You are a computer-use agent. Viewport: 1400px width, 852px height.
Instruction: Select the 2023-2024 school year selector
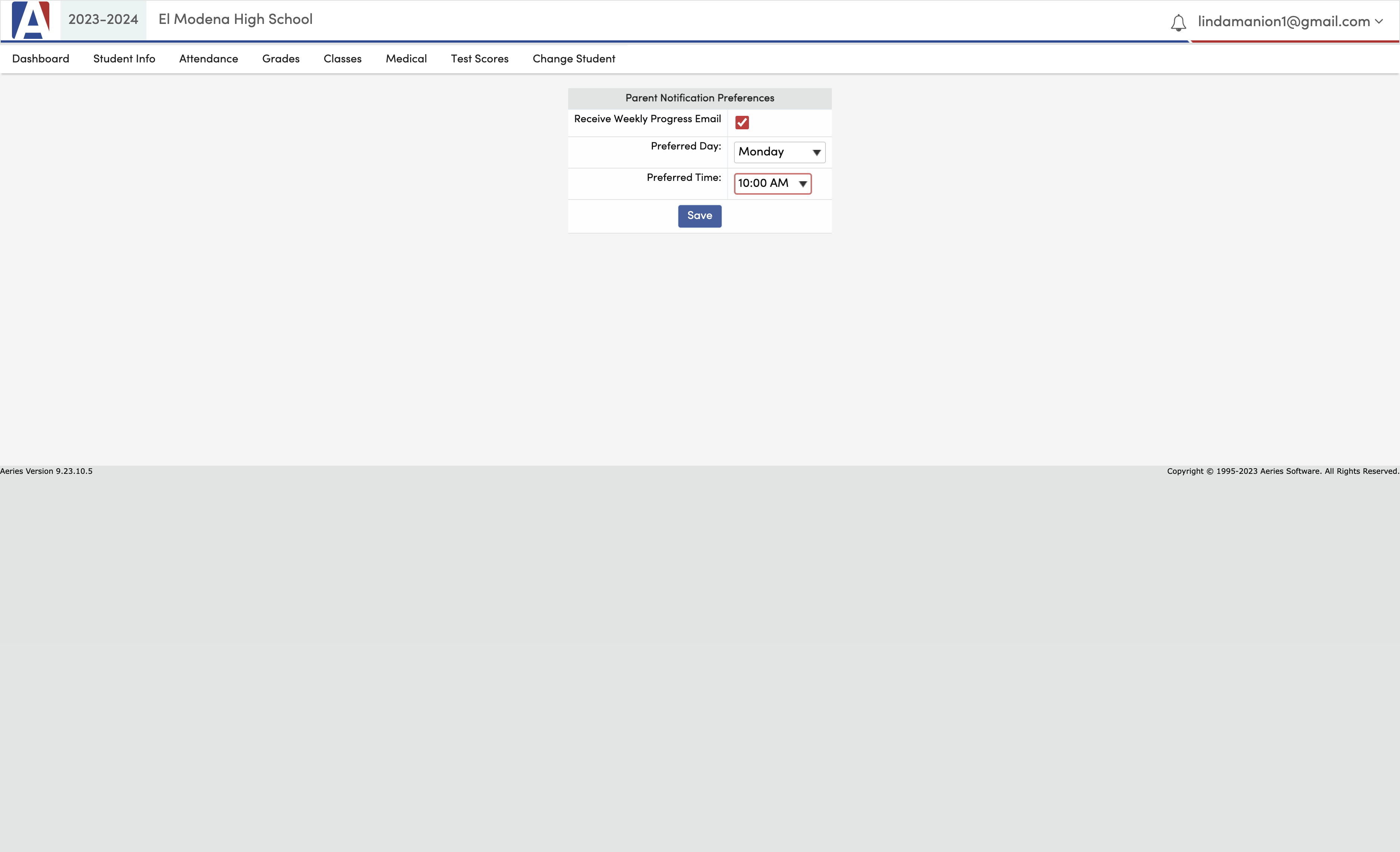[x=103, y=20]
